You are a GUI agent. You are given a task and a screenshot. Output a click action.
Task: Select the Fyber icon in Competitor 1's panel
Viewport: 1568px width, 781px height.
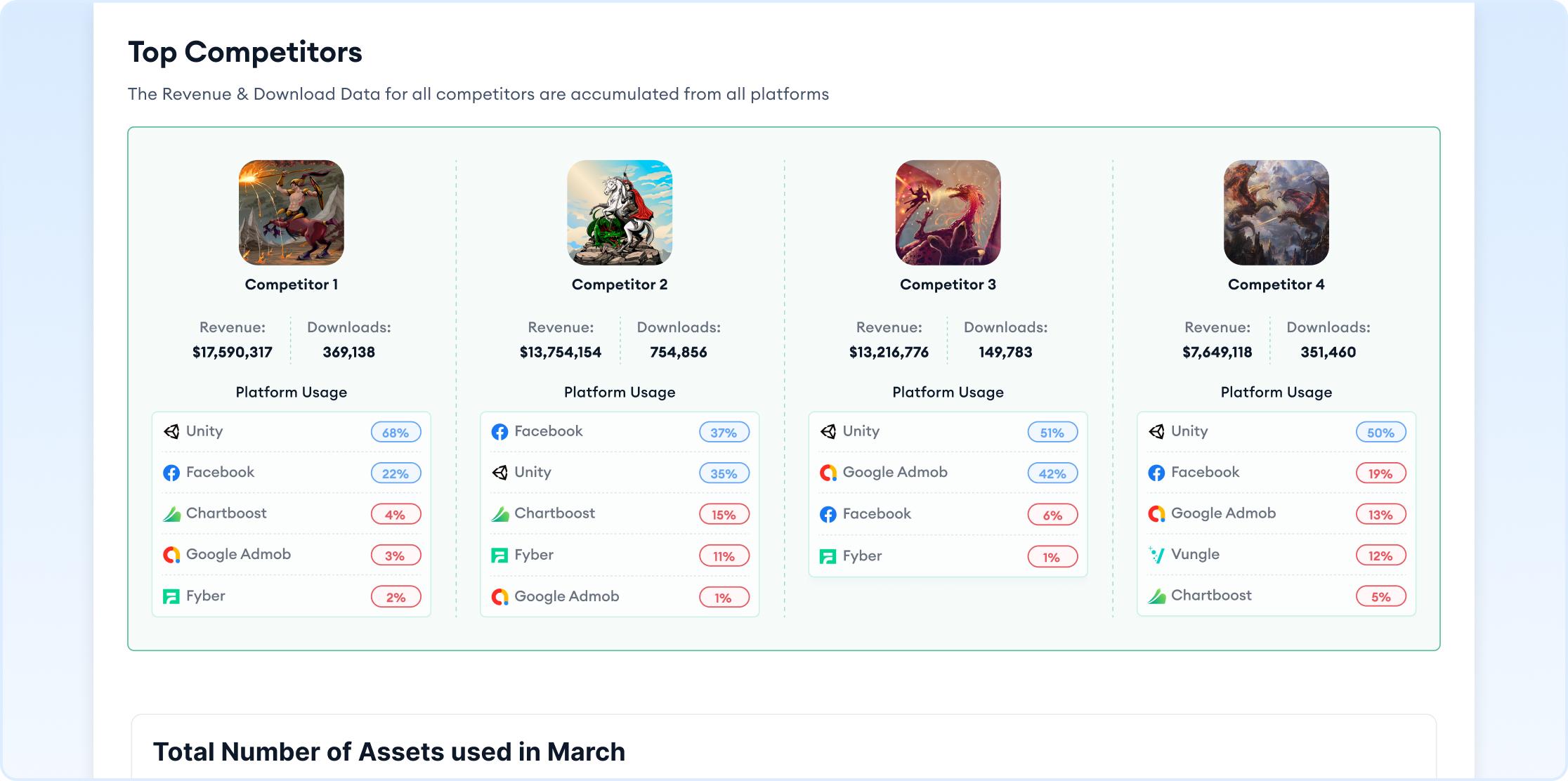(x=173, y=596)
